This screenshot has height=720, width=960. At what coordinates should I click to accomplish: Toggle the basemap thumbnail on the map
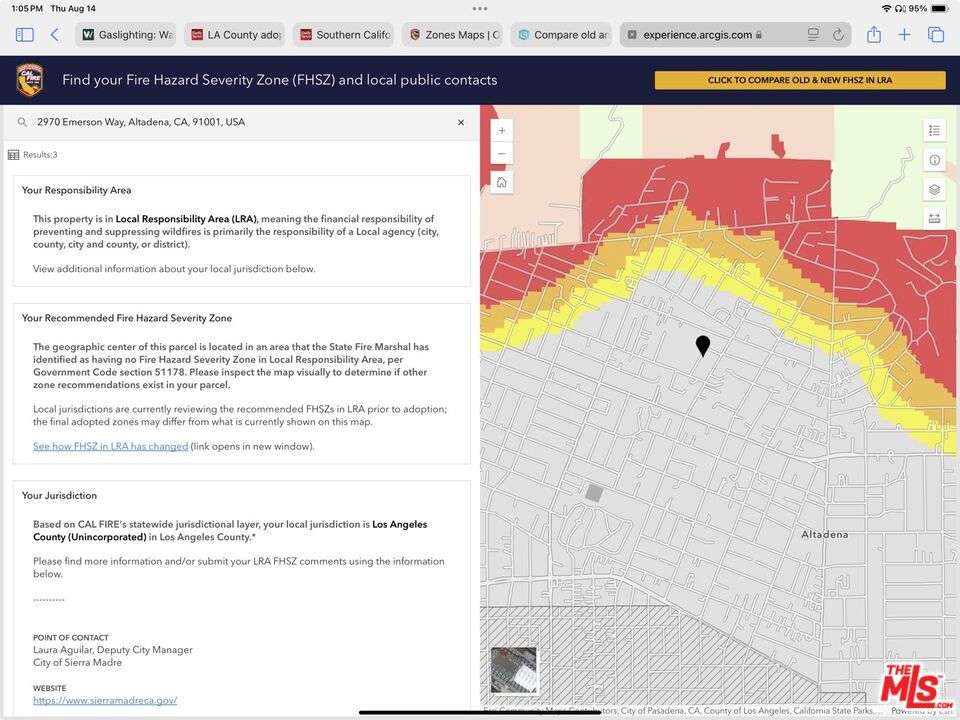point(513,670)
